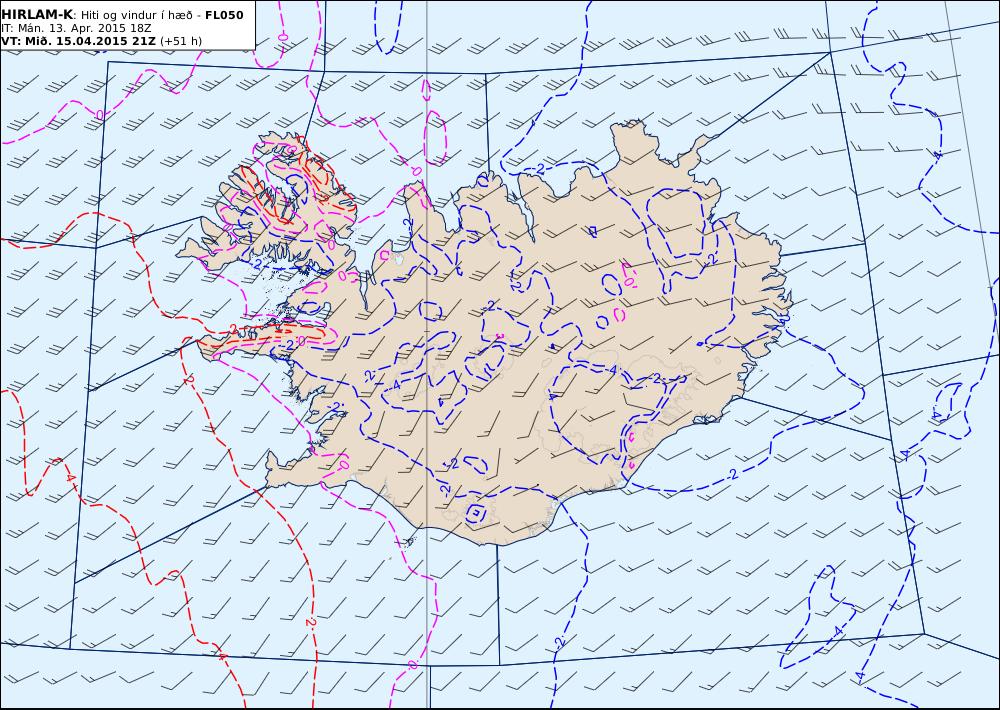Screen dimensions: 1000x710
Task: Click the HIRLAM-K model name in the title box
Action: point(37,15)
